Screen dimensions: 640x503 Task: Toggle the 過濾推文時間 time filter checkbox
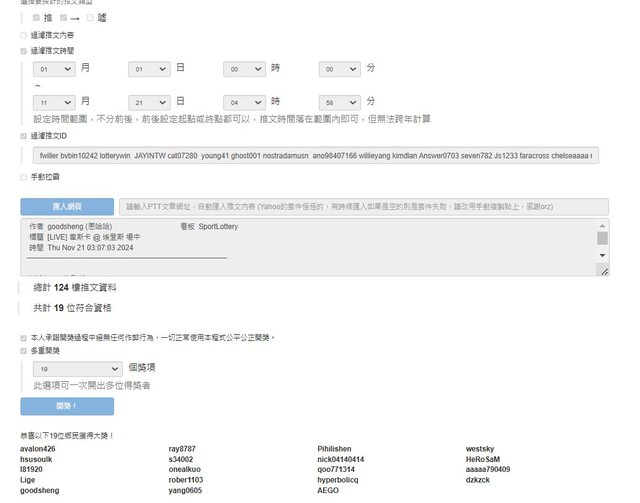coord(24,50)
